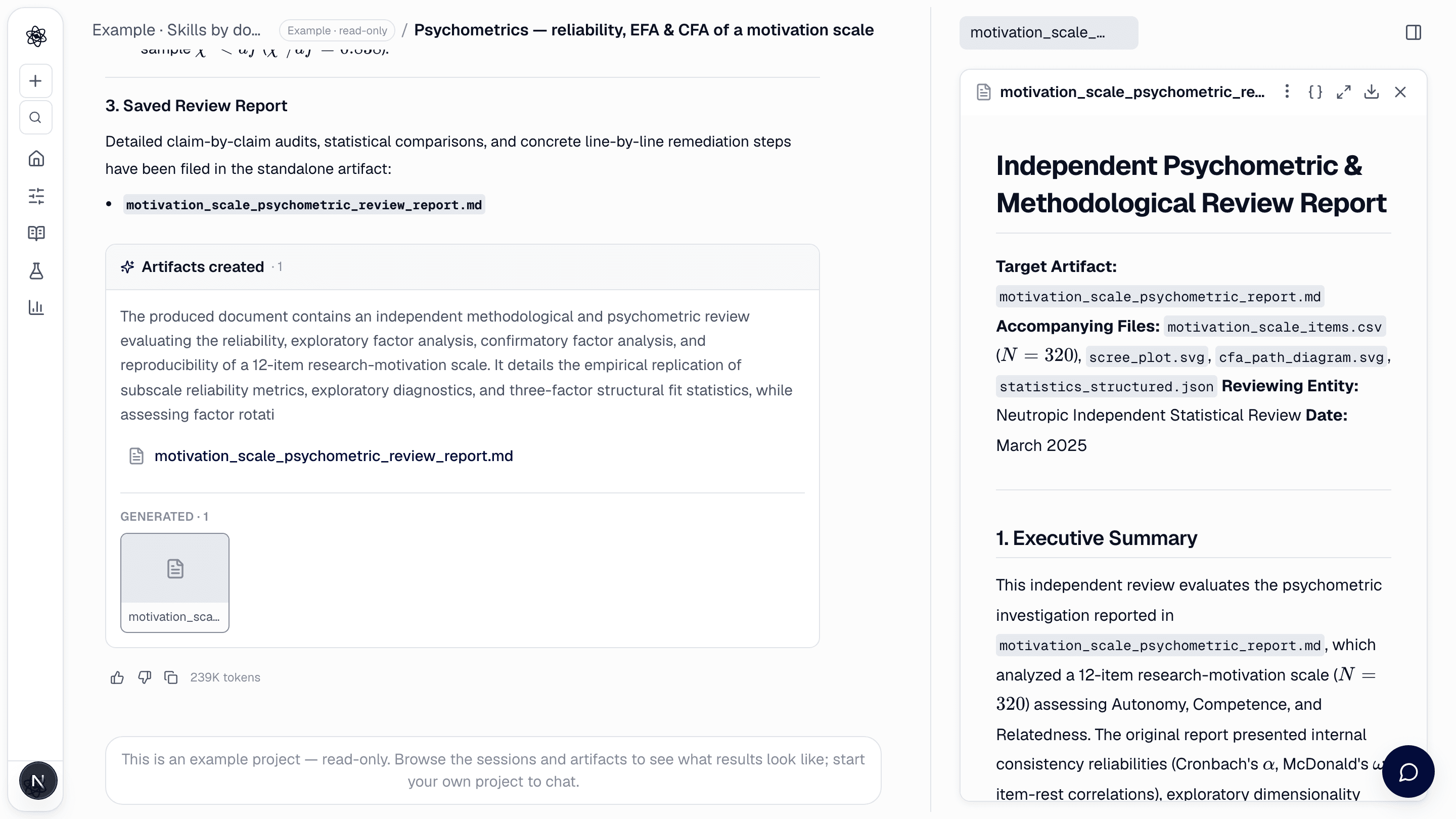Click scree_plot.svg in accompanying files

click(1146, 356)
